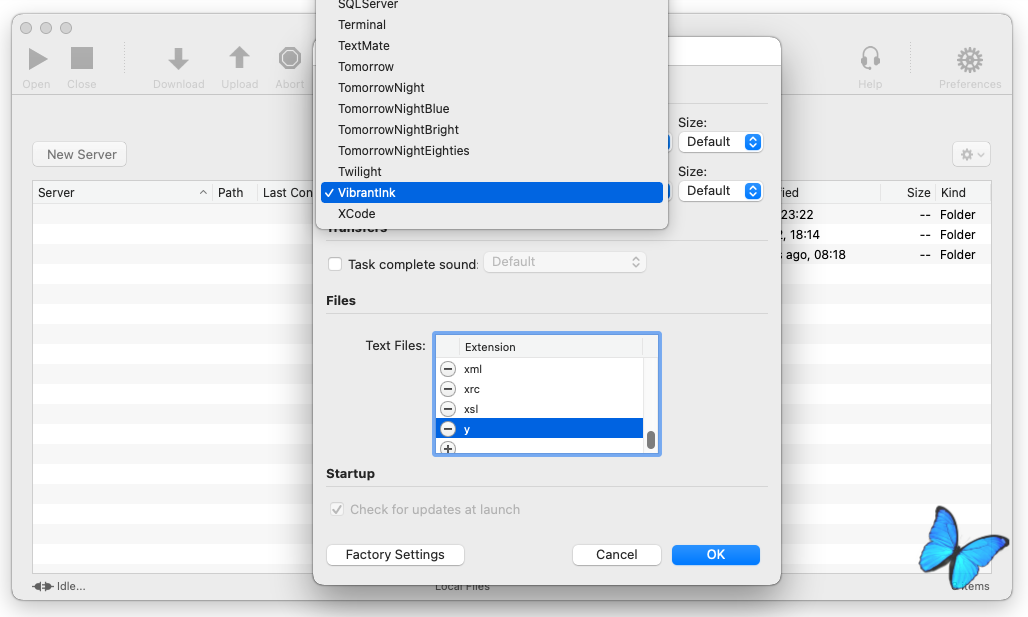1028x617 pixels.
Task: Click the Download arrow icon
Action: pos(178,58)
